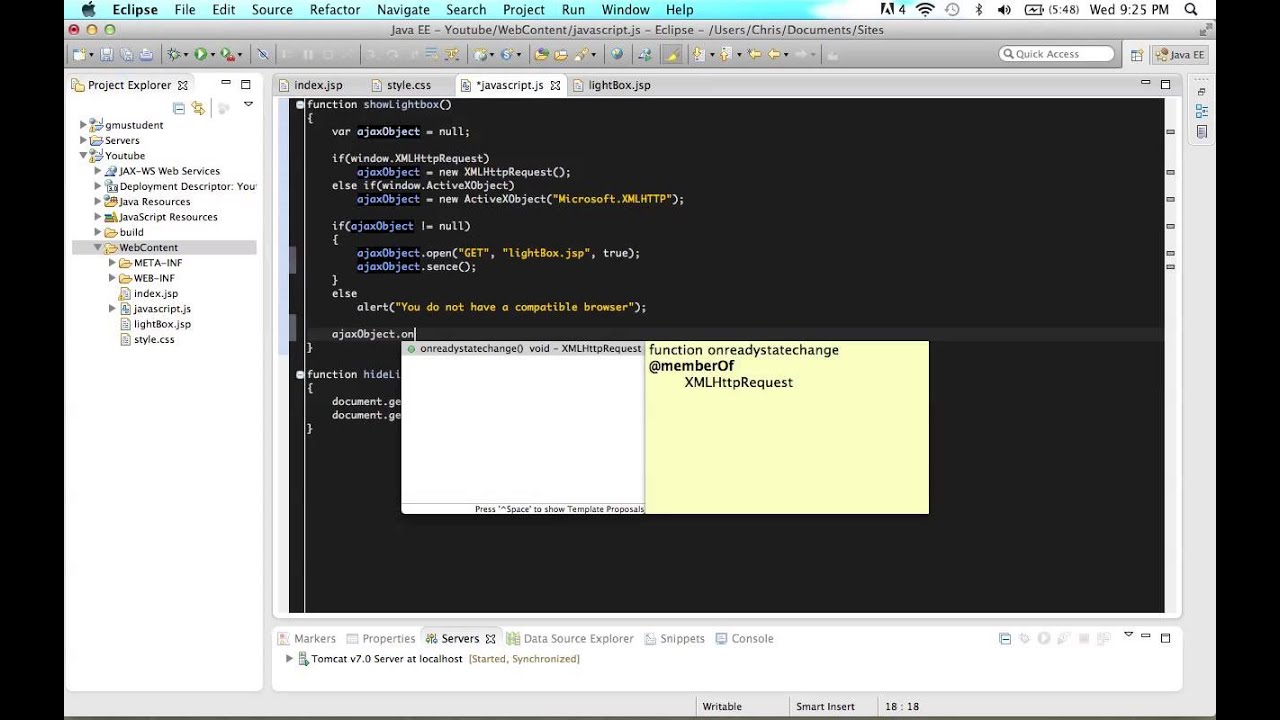Collapse the showLightbox function fold
The image size is (1280, 720).
pyautogui.click(x=299, y=104)
